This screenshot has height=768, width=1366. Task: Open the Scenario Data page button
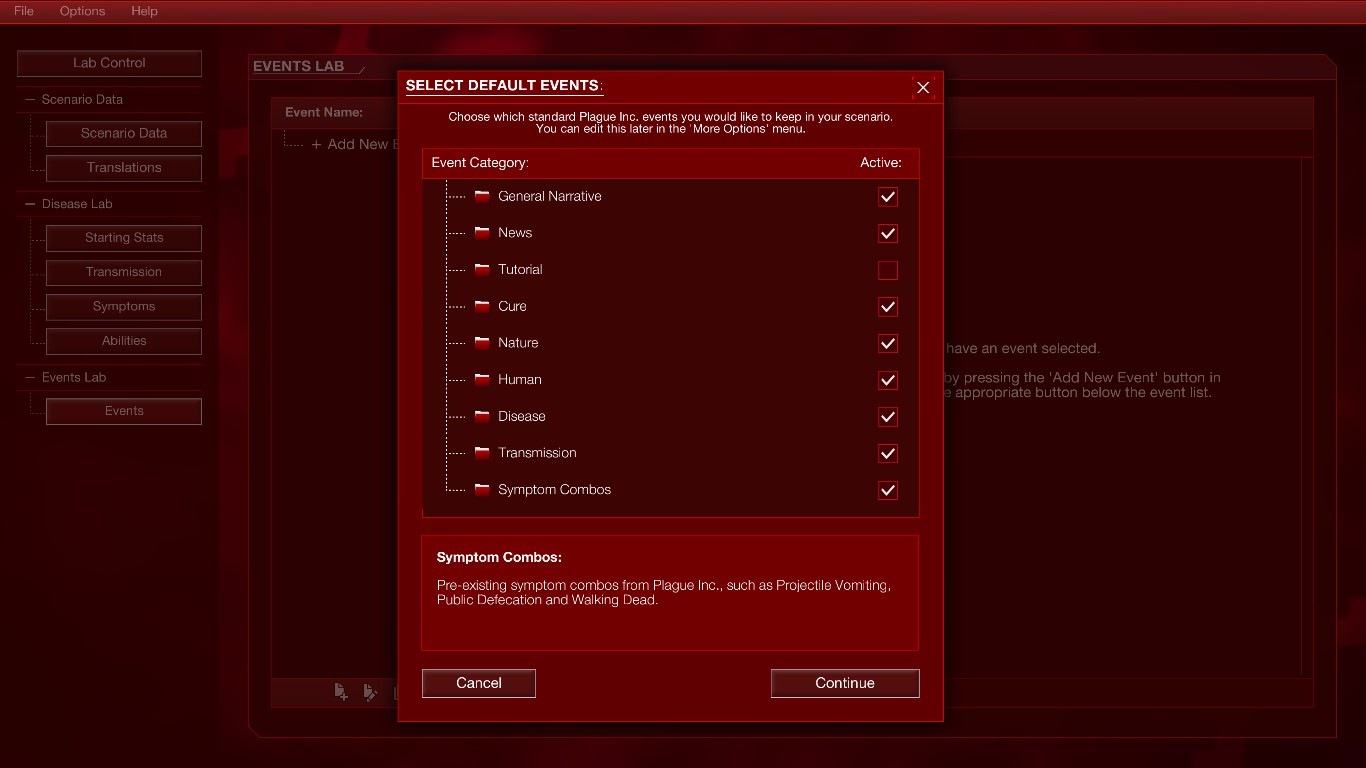click(x=124, y=134)
